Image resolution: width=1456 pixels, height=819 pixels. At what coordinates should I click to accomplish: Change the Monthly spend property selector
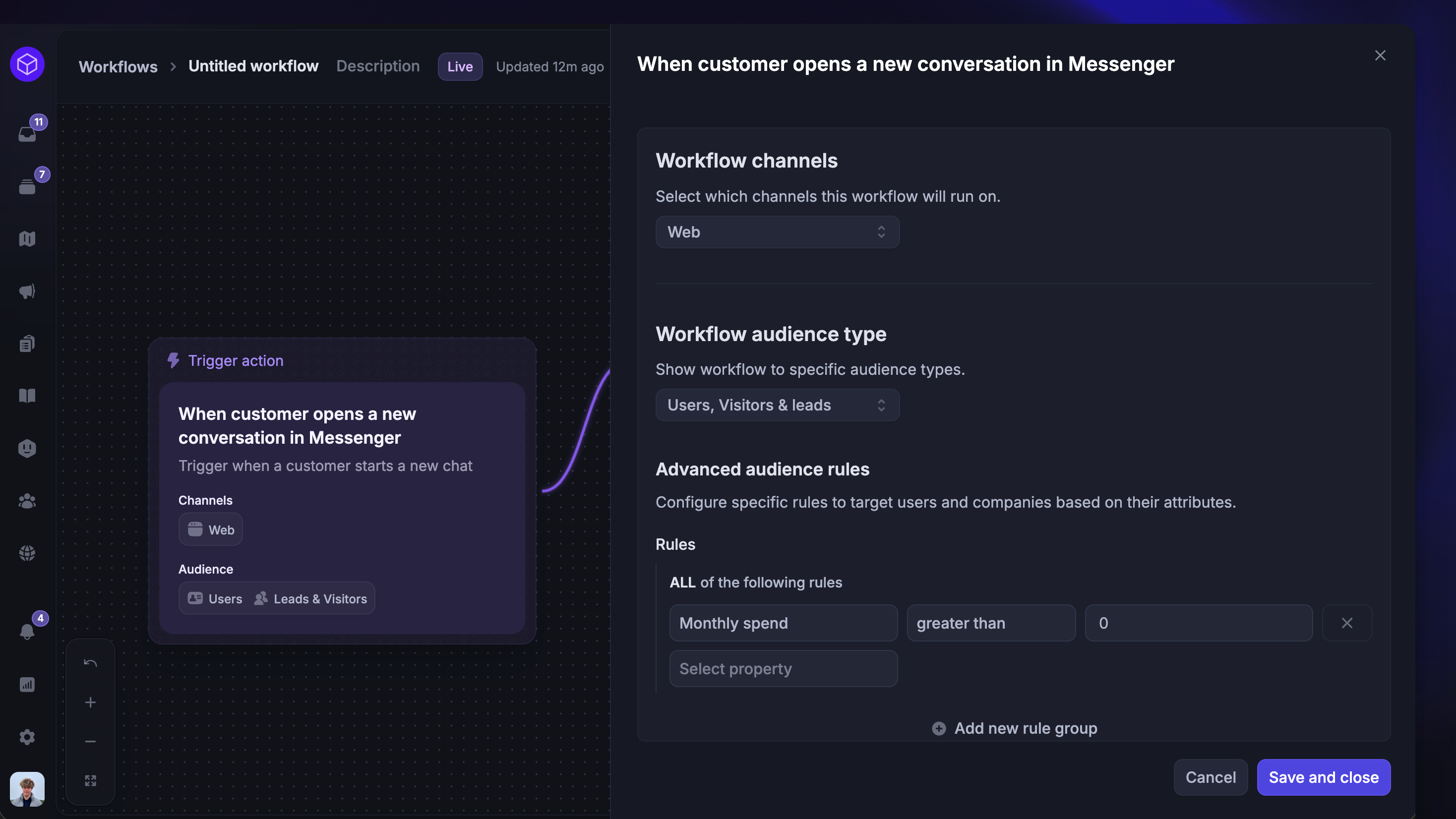(x=783, y=623)
